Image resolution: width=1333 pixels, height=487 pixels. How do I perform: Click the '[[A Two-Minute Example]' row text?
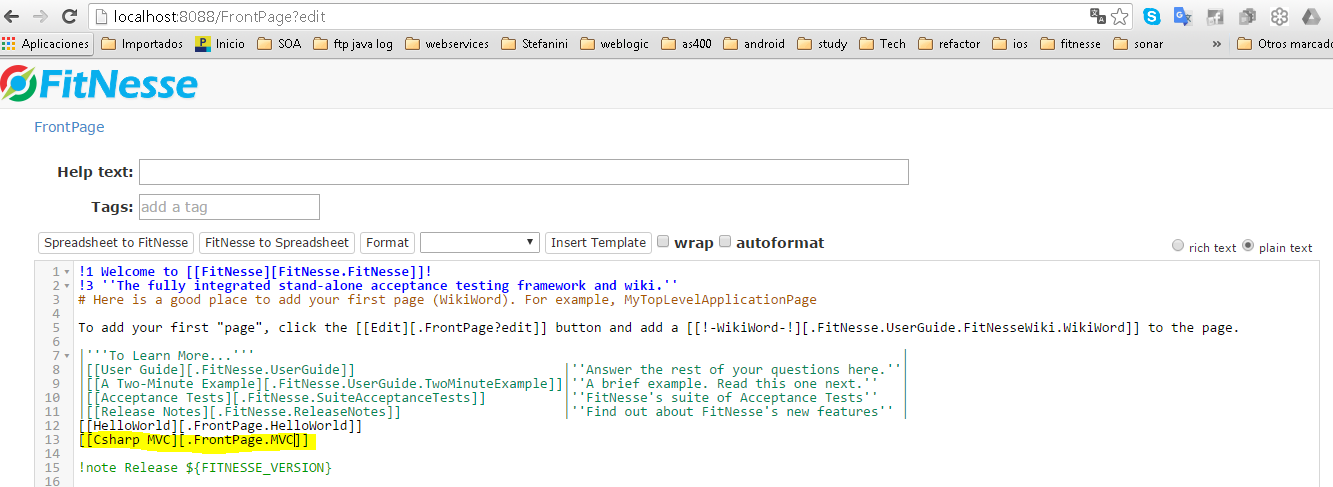click(x=324, y=384)
